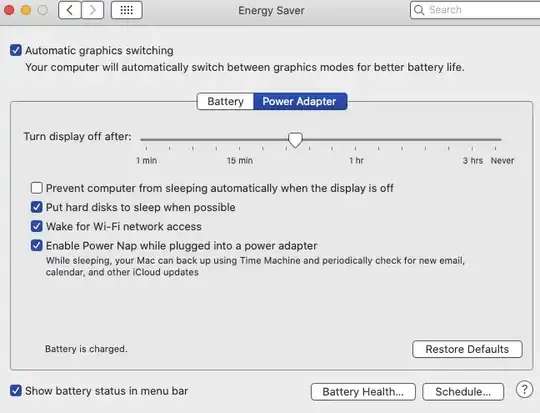Switch to the Battery tab
540x413 pixels.
coord(225,101)
